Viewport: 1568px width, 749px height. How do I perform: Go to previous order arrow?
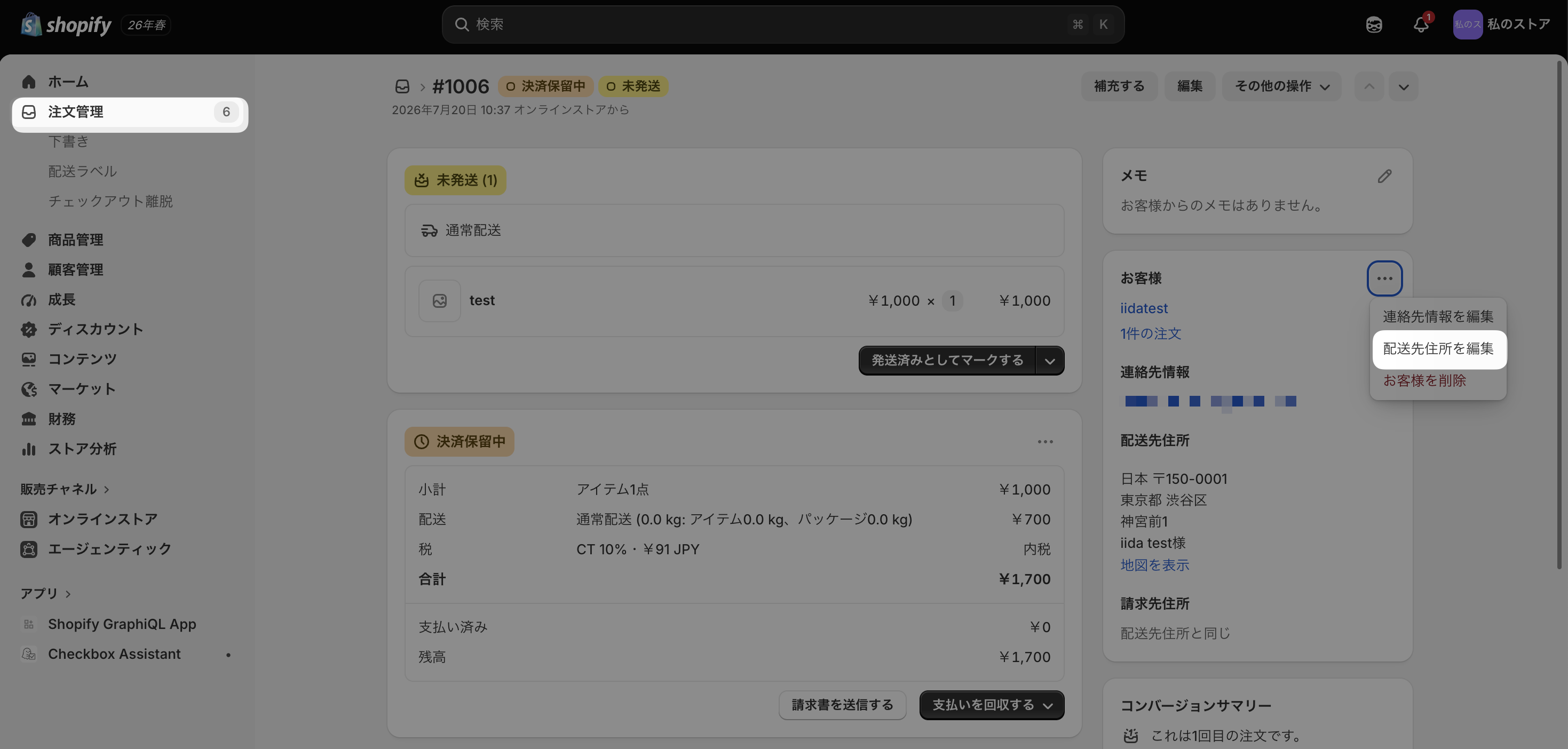point(1369,86)
